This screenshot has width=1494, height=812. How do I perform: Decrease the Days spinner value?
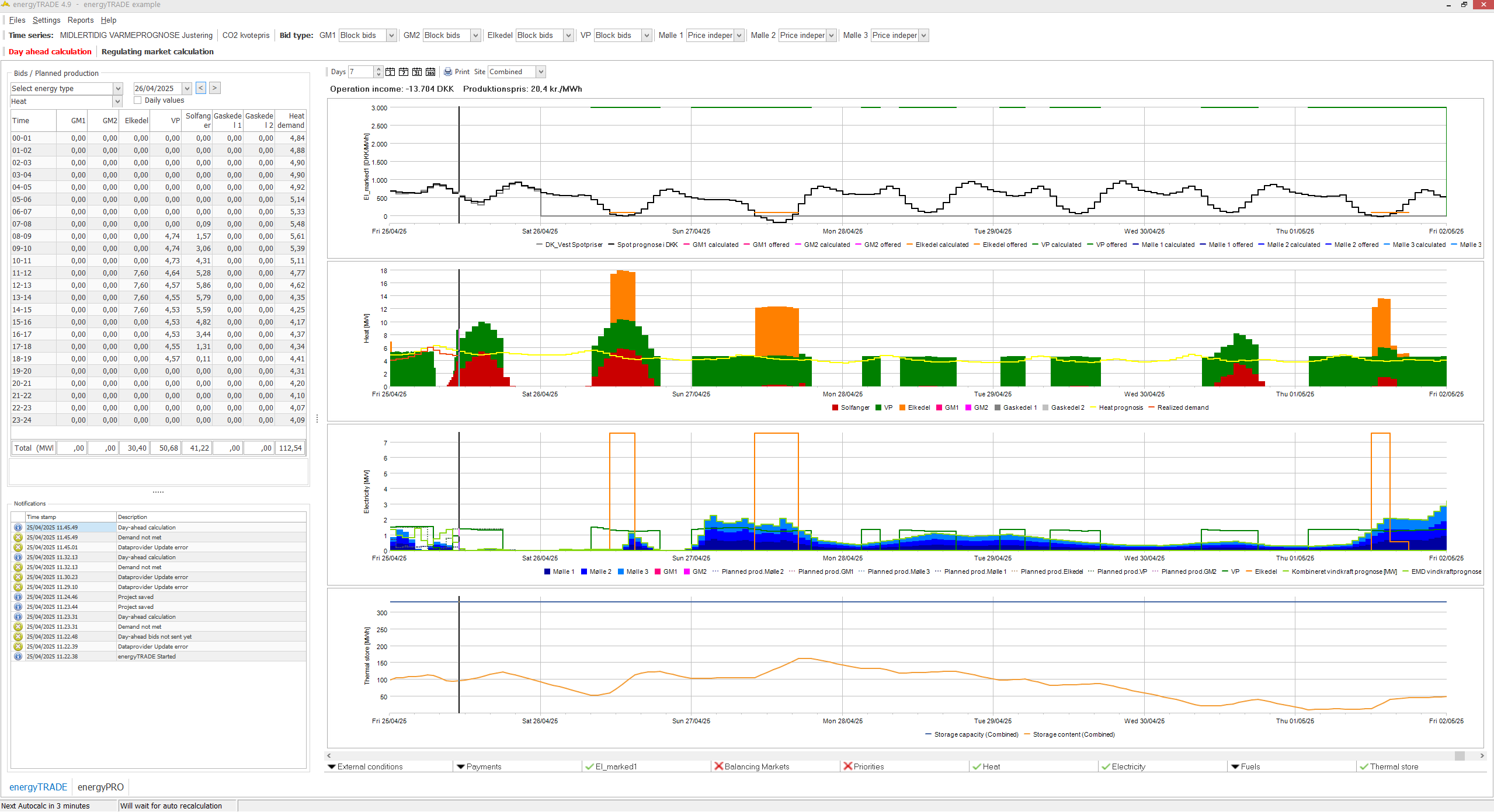click(378, 75)
